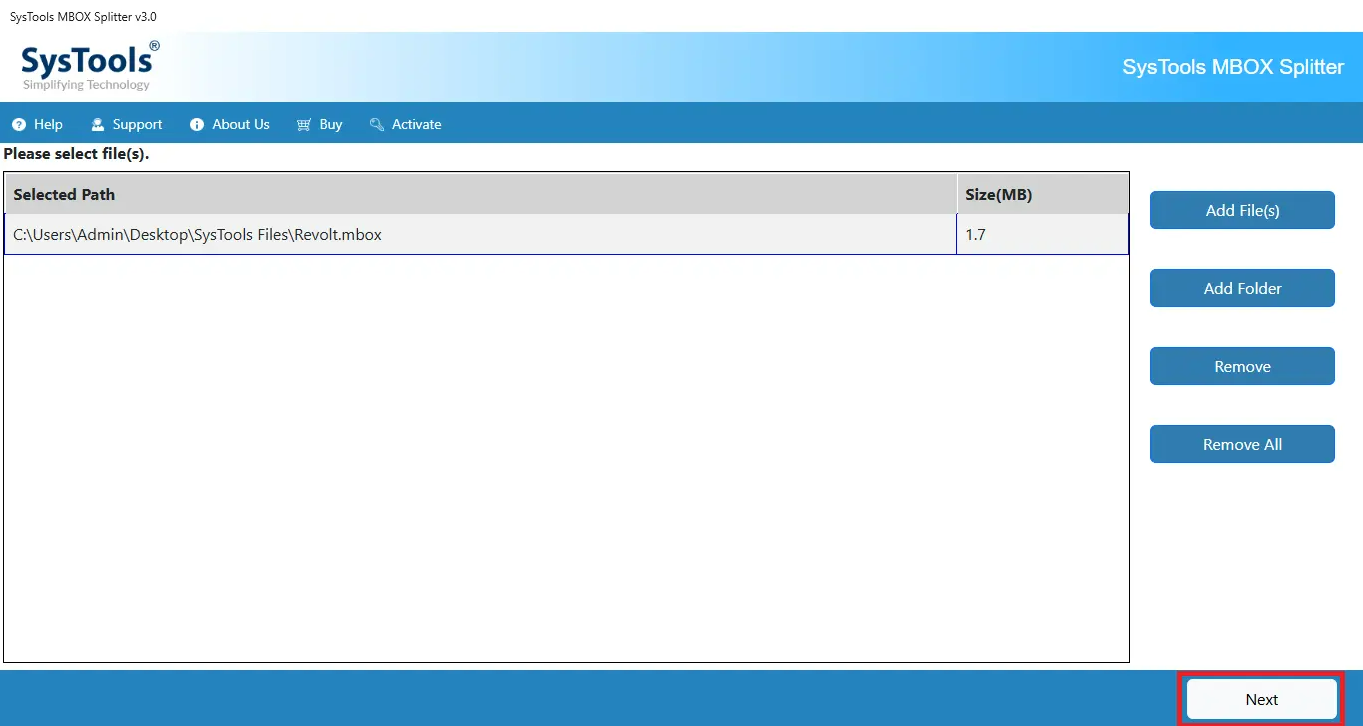Click the Buy shopping cart icon
1363x726 pixels.
click(x=304, y=125)
